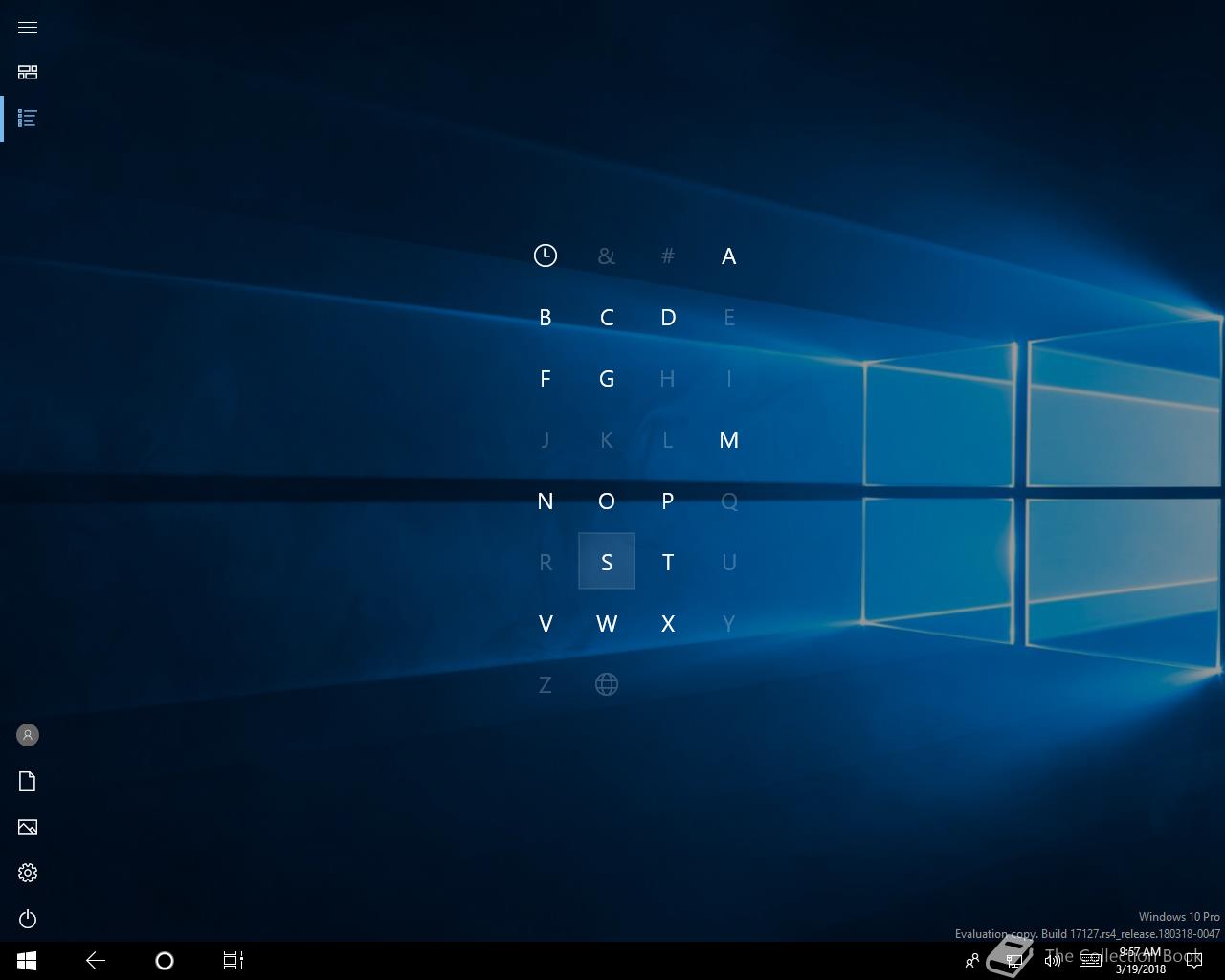Switch to all apps list view
This screenshot has height=980, width=1225.
(x=28, y=118)
